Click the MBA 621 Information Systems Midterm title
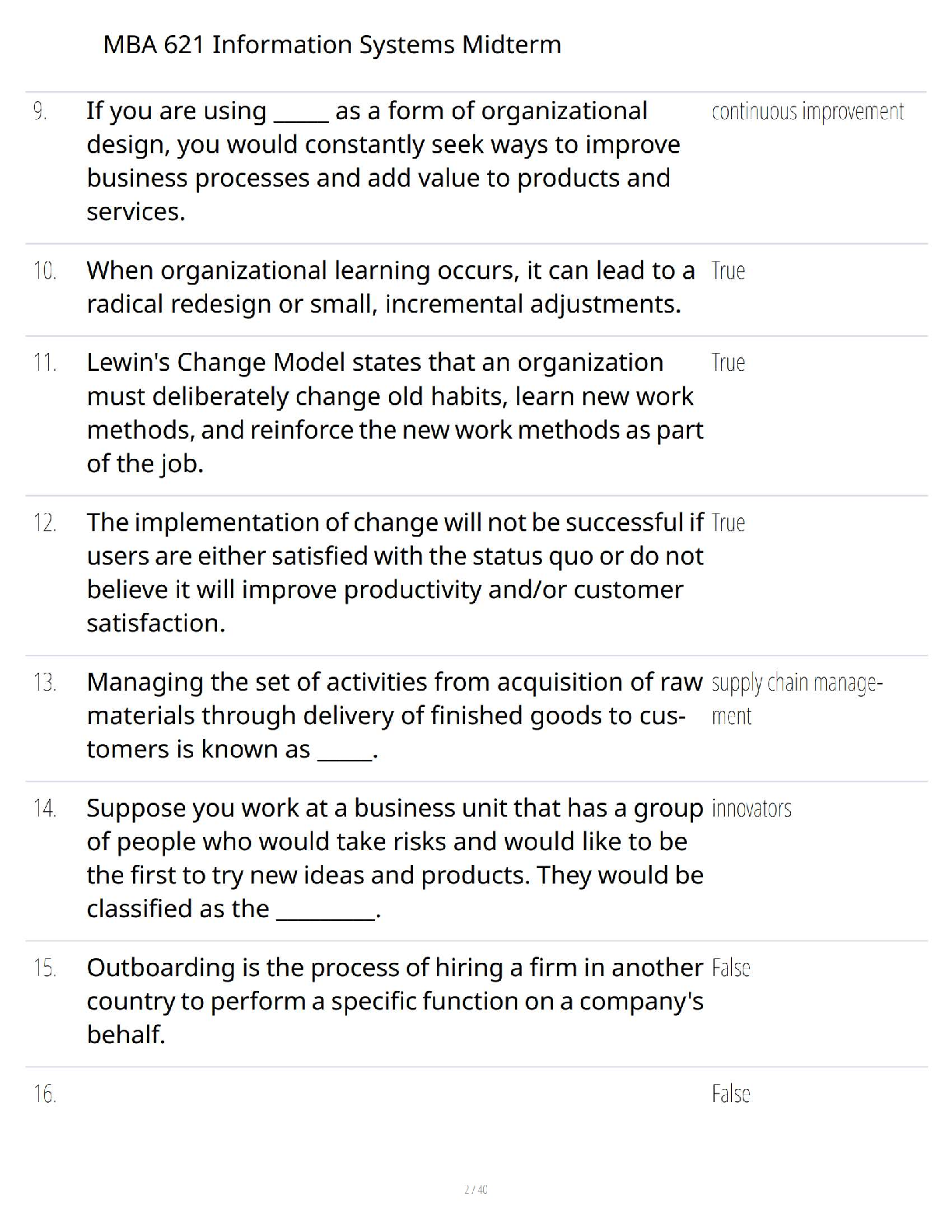Screen dimensions: 952x1232 click(x=332, y=44)
